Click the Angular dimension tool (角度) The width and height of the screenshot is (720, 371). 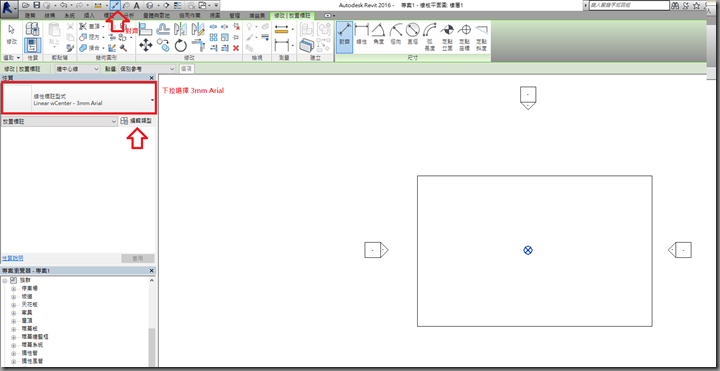(378, 34)
